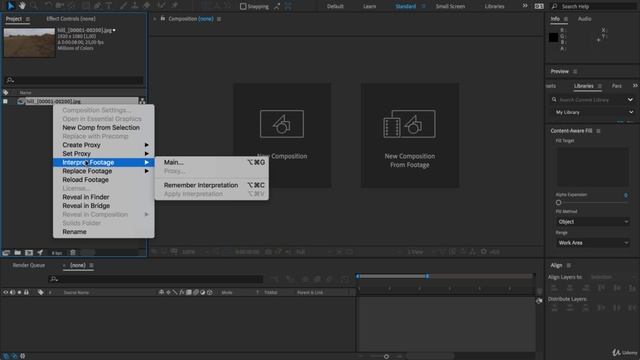This screenshot has width=640, height=360.
Task: Toggle the timeline video eye column switch
Action: [6, 292]
